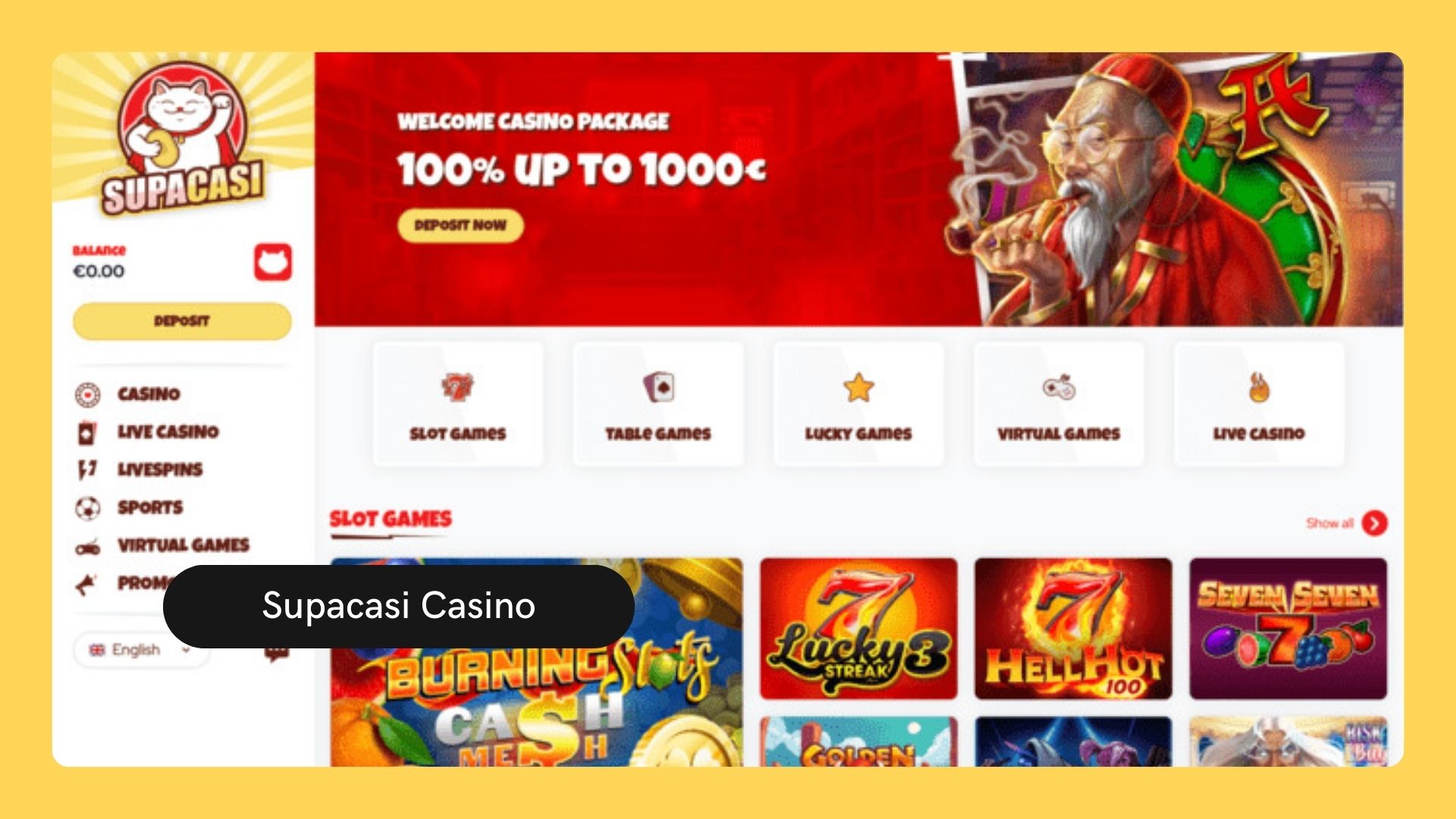Screen dimensions: 1456x819
Task: Select the Slot Games sevens icon
Action: [457, 388]
